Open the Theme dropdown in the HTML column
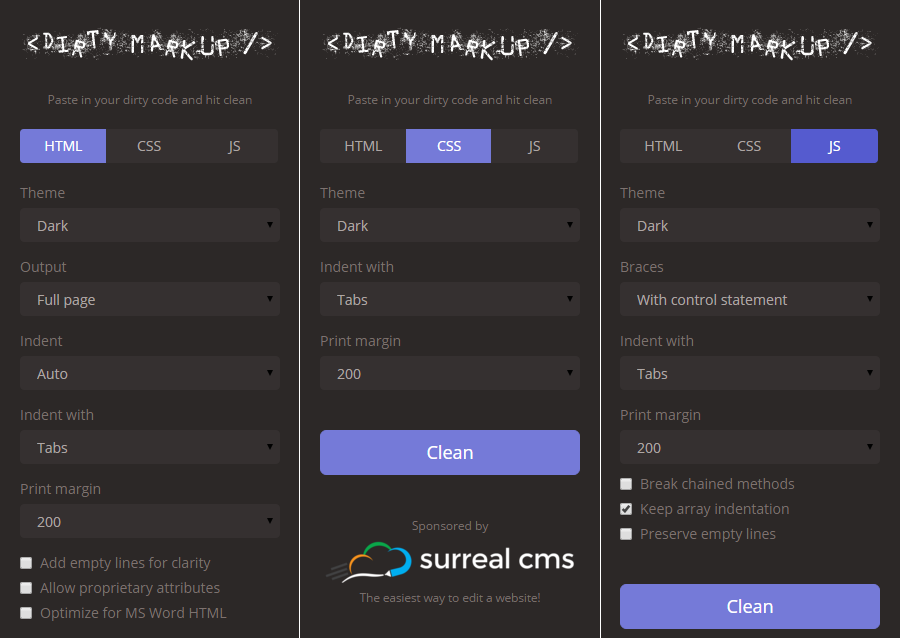Screen dimensions: 900x638 (150, 225)
